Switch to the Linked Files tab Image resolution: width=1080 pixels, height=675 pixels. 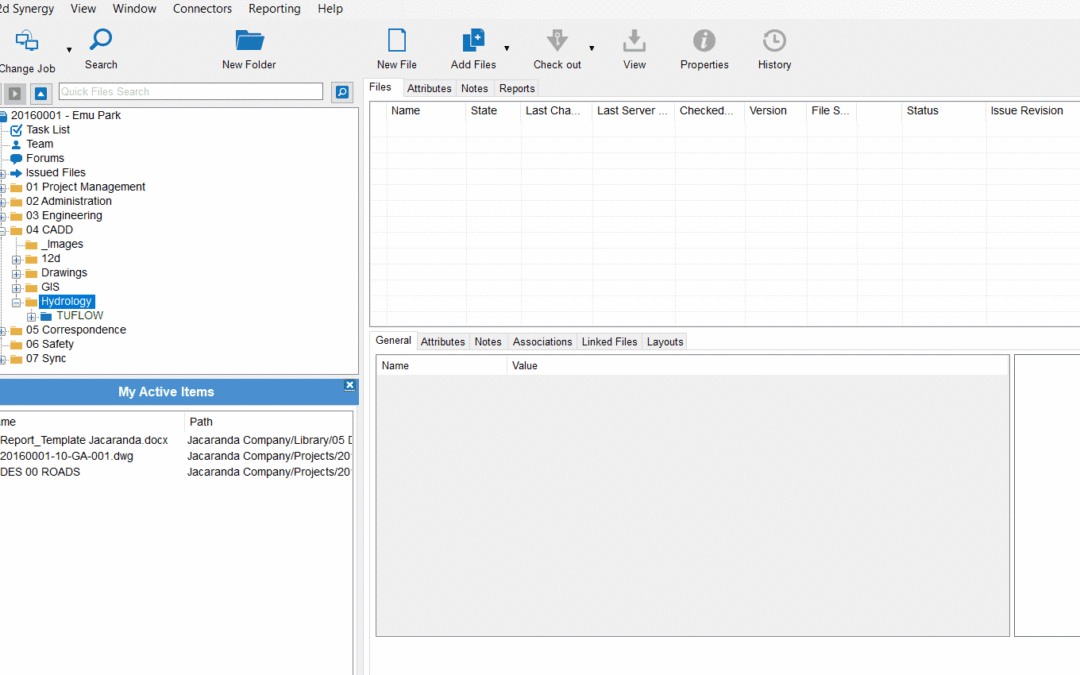609,342
